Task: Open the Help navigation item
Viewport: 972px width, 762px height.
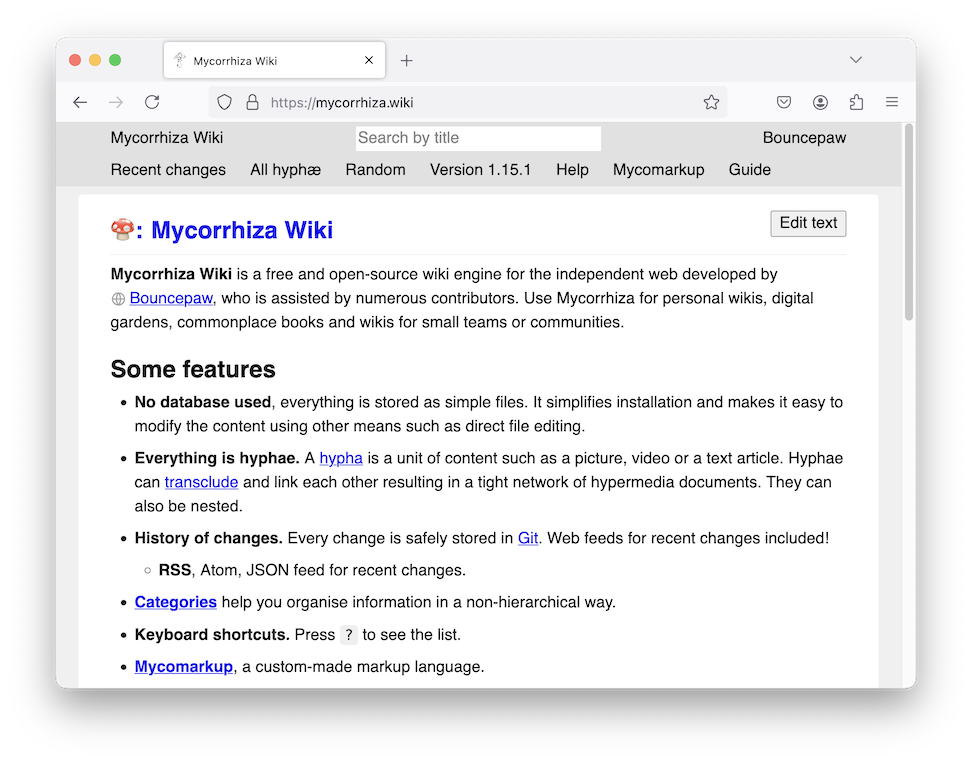Action: coord(572,170)
